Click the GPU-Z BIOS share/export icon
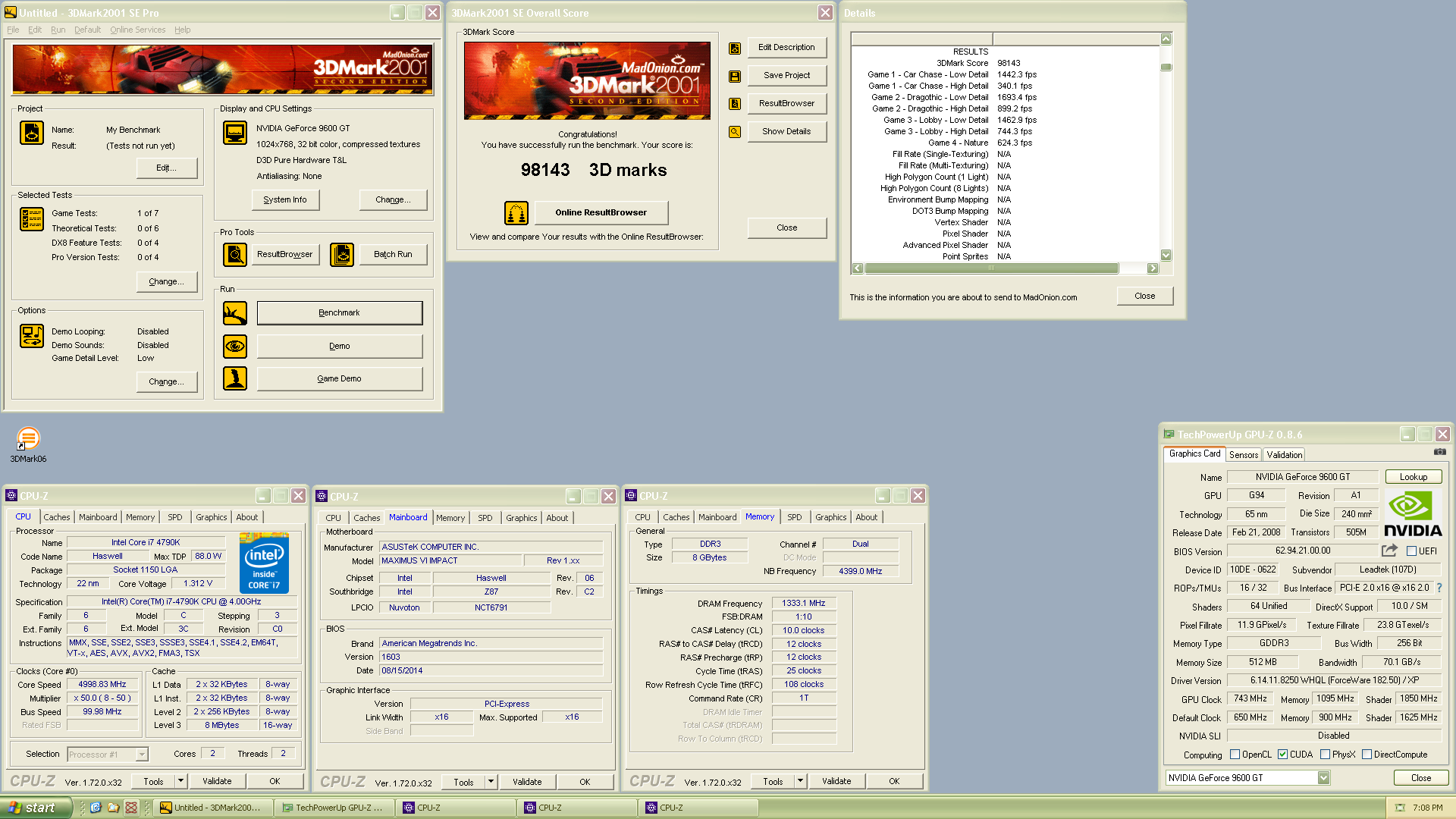 point(1389,551)
